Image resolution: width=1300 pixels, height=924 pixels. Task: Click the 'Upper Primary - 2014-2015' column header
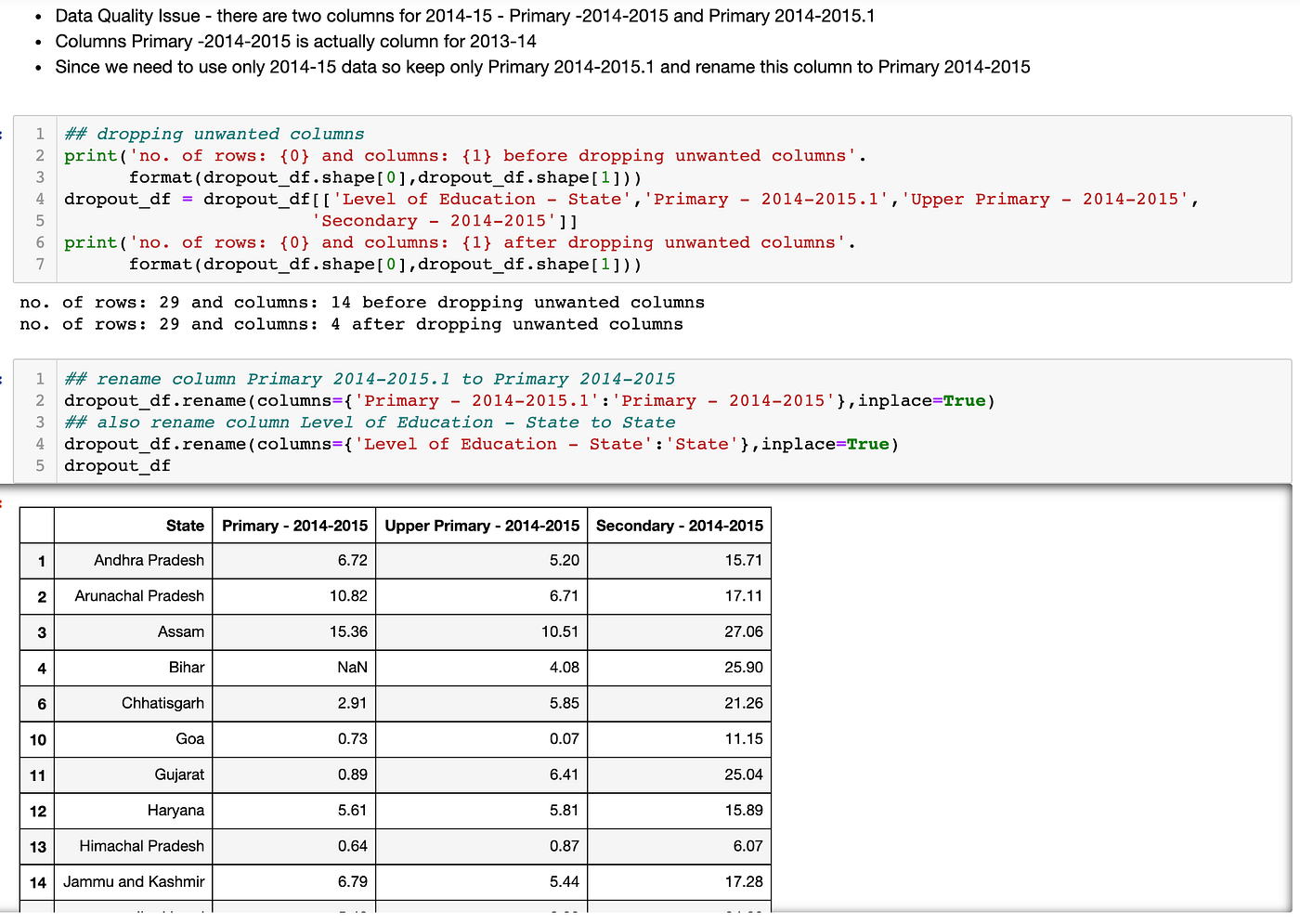(x=481, y=525)
